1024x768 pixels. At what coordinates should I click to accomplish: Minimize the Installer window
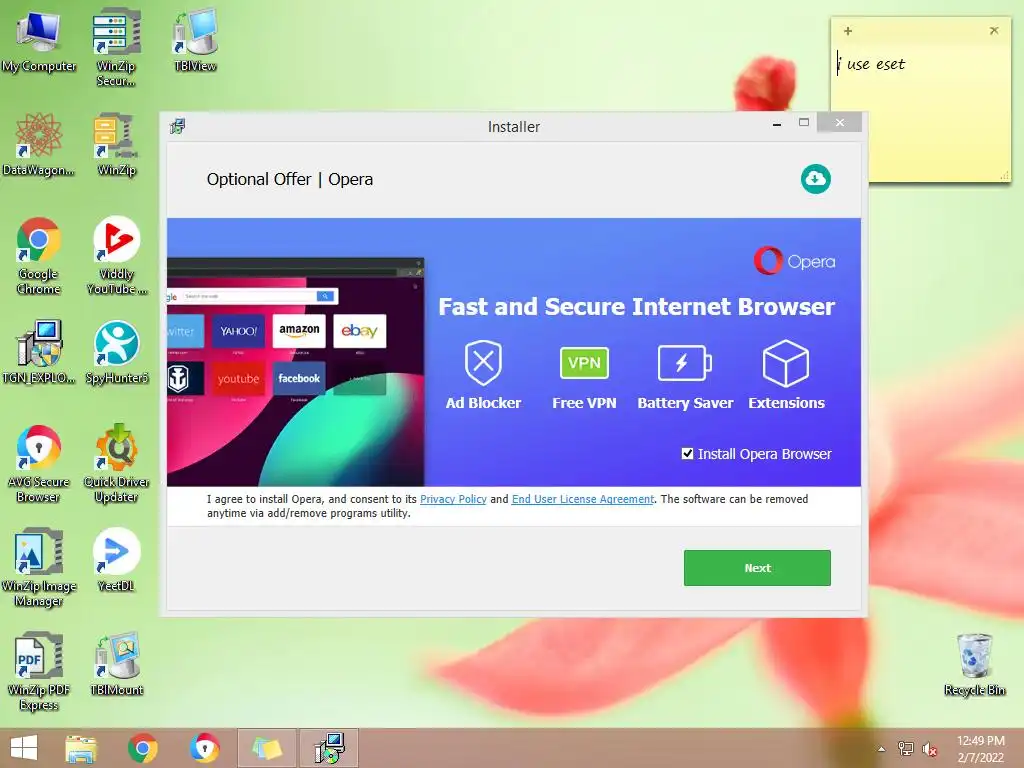tap(776, 123)
